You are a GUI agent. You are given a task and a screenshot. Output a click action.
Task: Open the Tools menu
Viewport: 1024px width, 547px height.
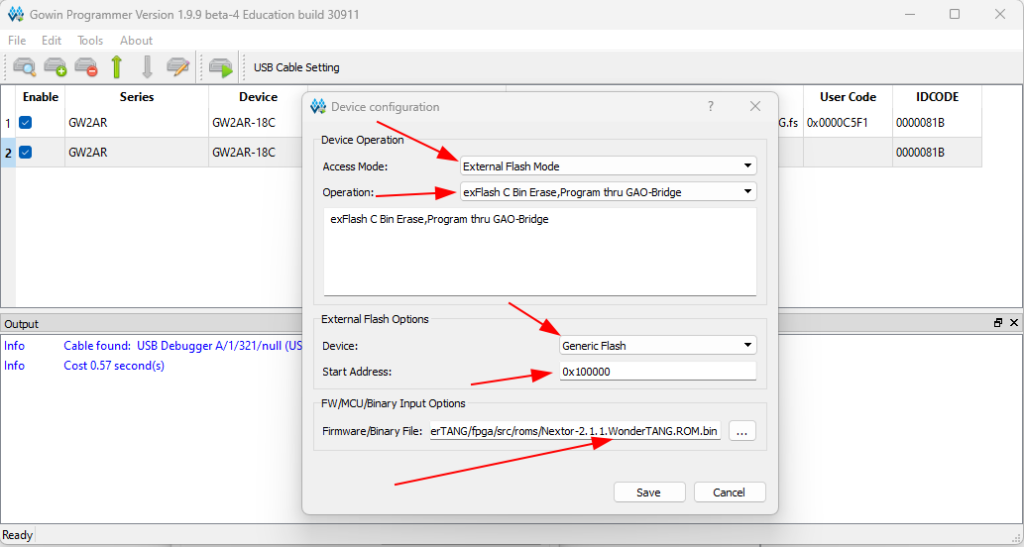click(90, 40)
